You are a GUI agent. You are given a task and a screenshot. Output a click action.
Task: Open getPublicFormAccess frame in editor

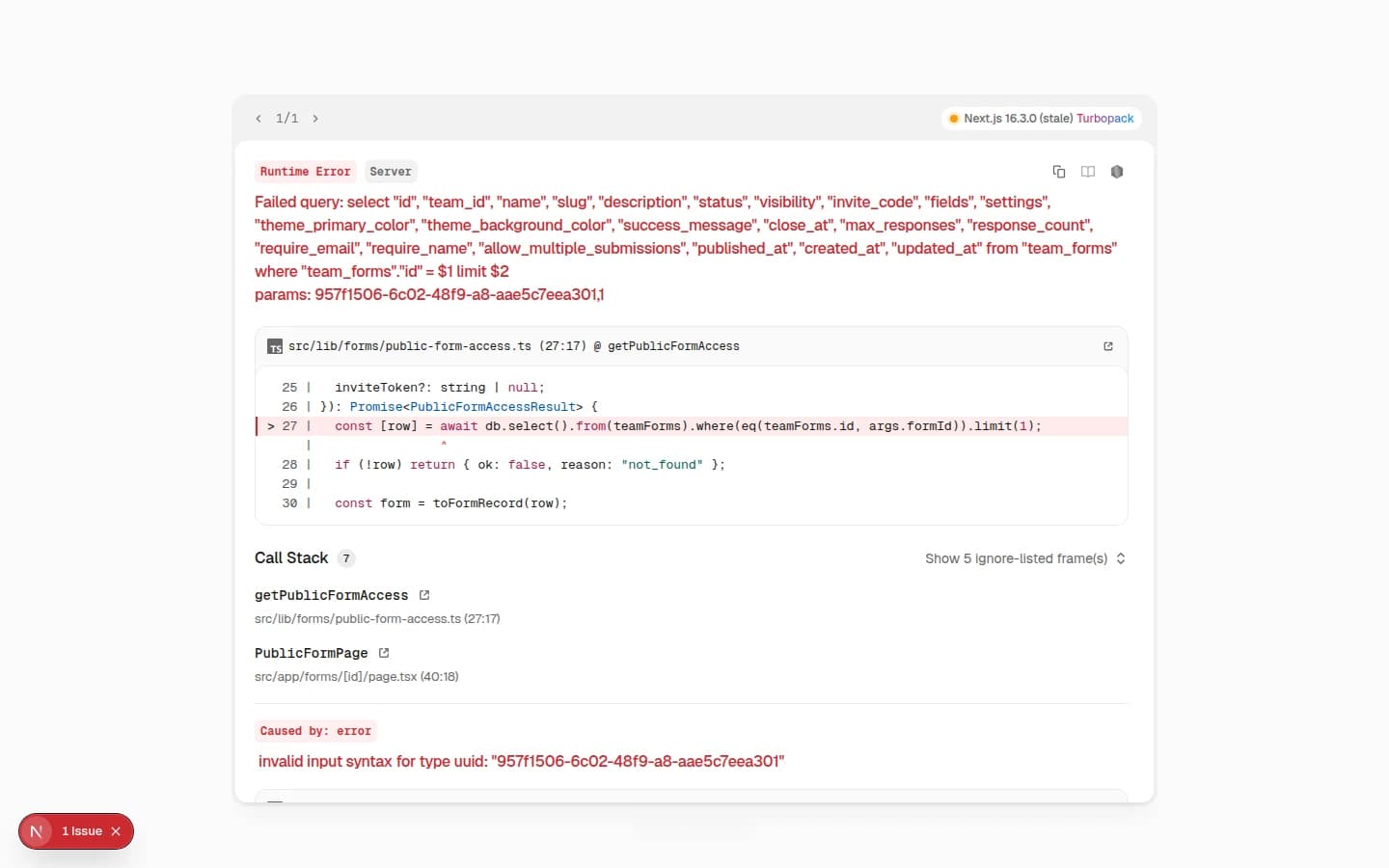pos(424,595)
